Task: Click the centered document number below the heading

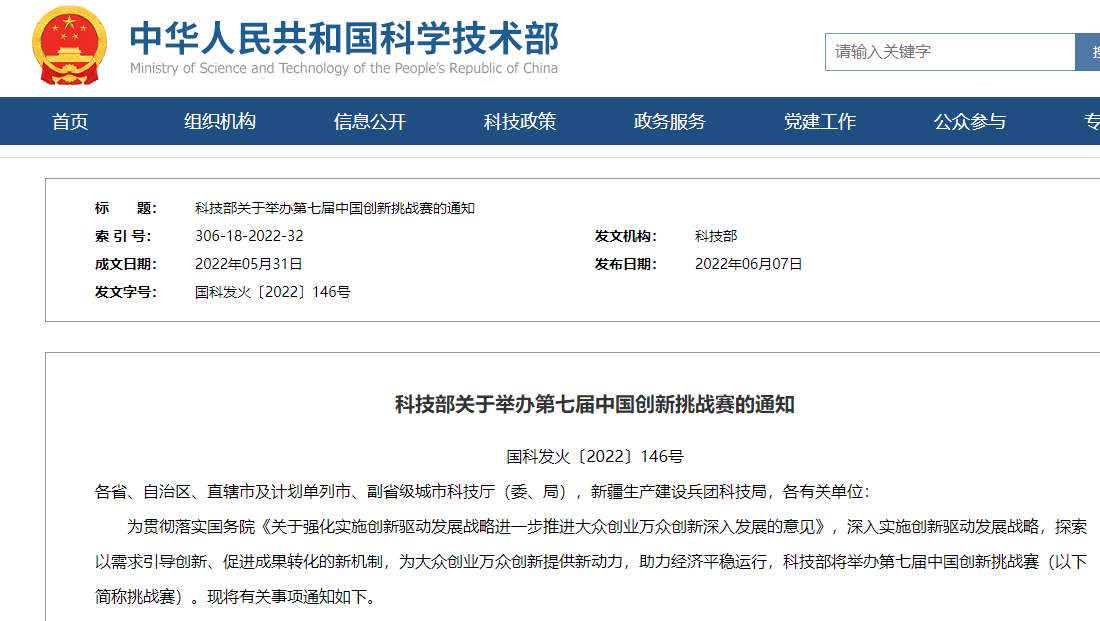Action: 594,457
